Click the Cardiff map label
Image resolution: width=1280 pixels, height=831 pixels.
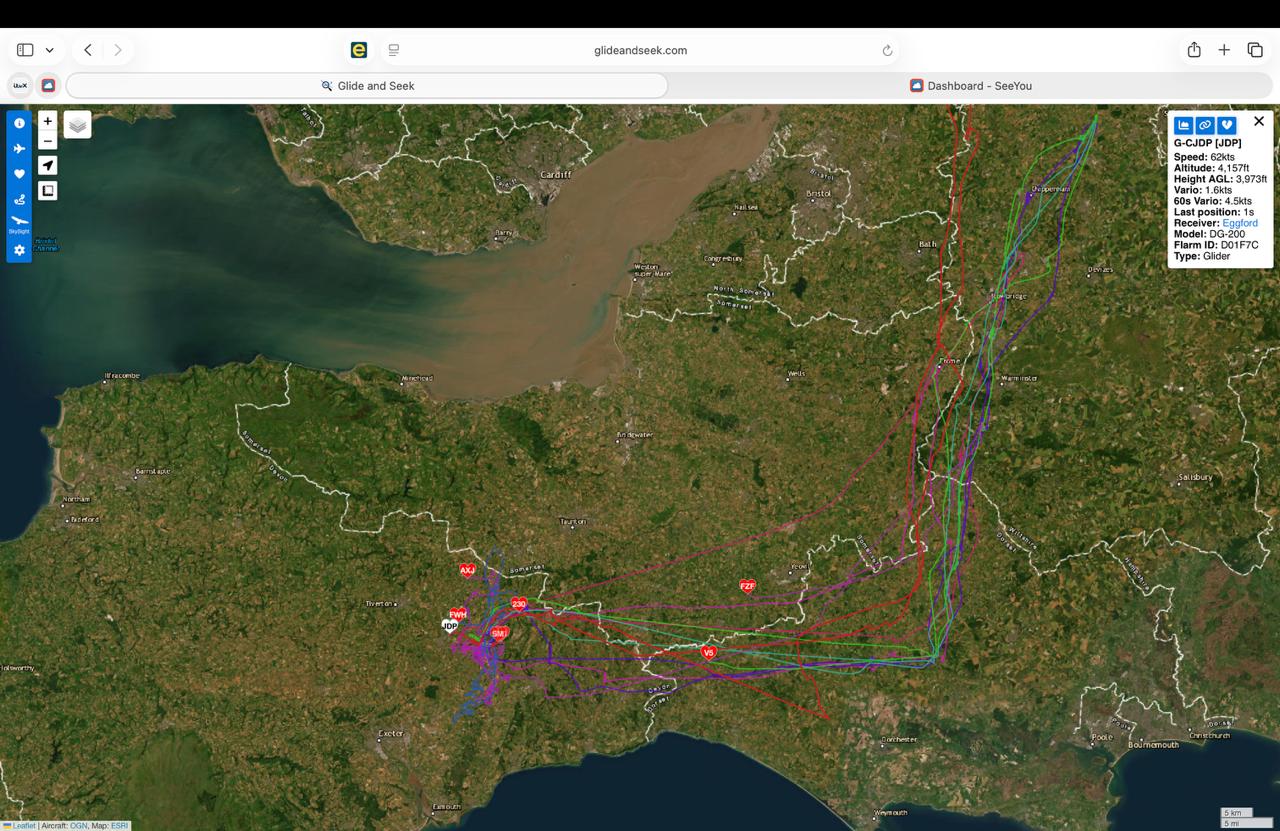click(x=556, y=174)
